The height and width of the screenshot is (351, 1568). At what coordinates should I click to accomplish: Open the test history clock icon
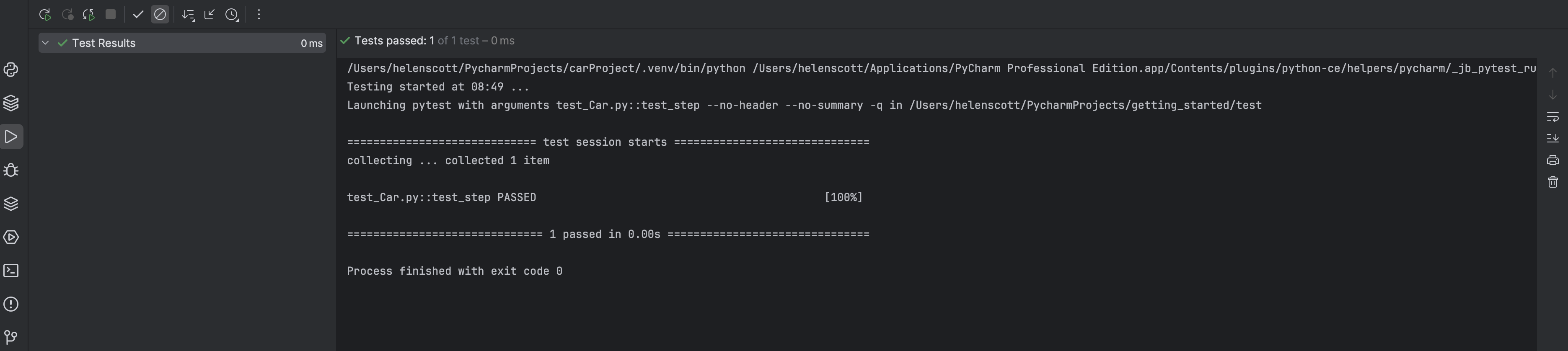pyautogui.click(x=232, y=15)
